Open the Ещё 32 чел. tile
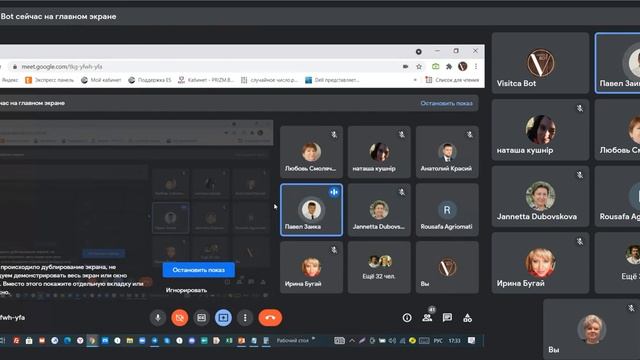This screenshot has height=360, width=640. point(379,267)
